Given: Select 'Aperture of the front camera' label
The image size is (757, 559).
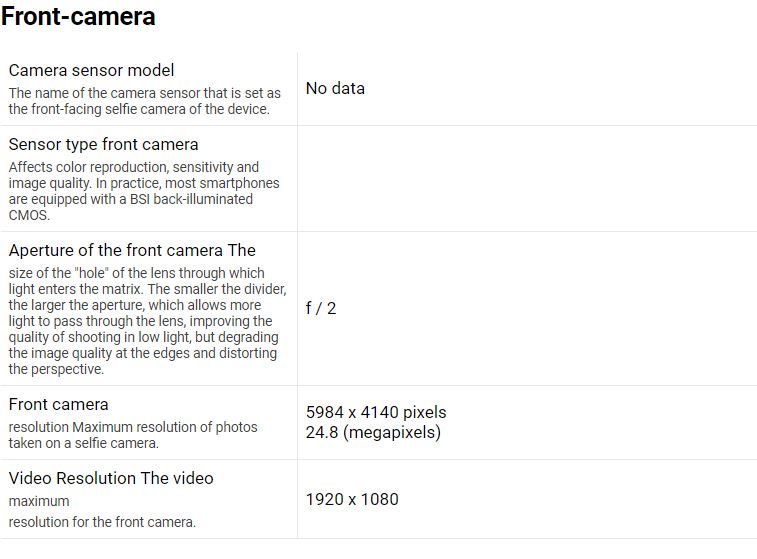Looking at the screenshot, I should tap(132, 250).
